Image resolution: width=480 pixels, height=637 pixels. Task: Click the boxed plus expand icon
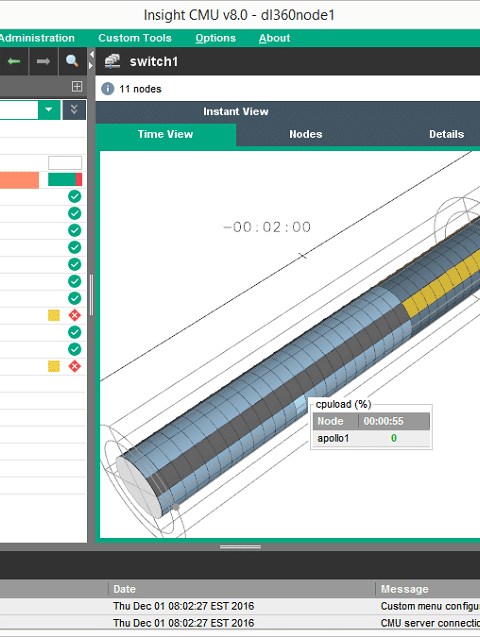point(77,86)
